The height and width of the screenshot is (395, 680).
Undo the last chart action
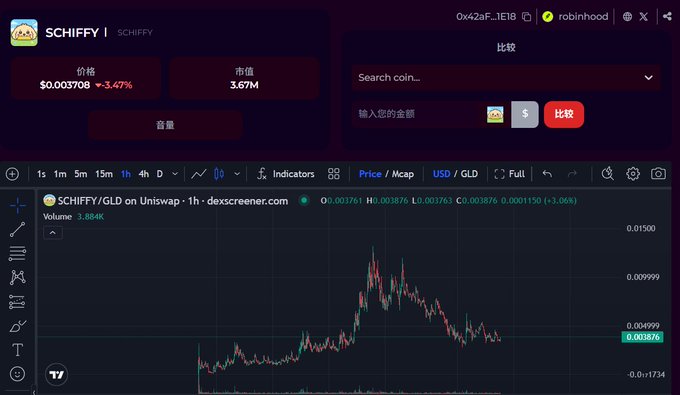(547, 174)
